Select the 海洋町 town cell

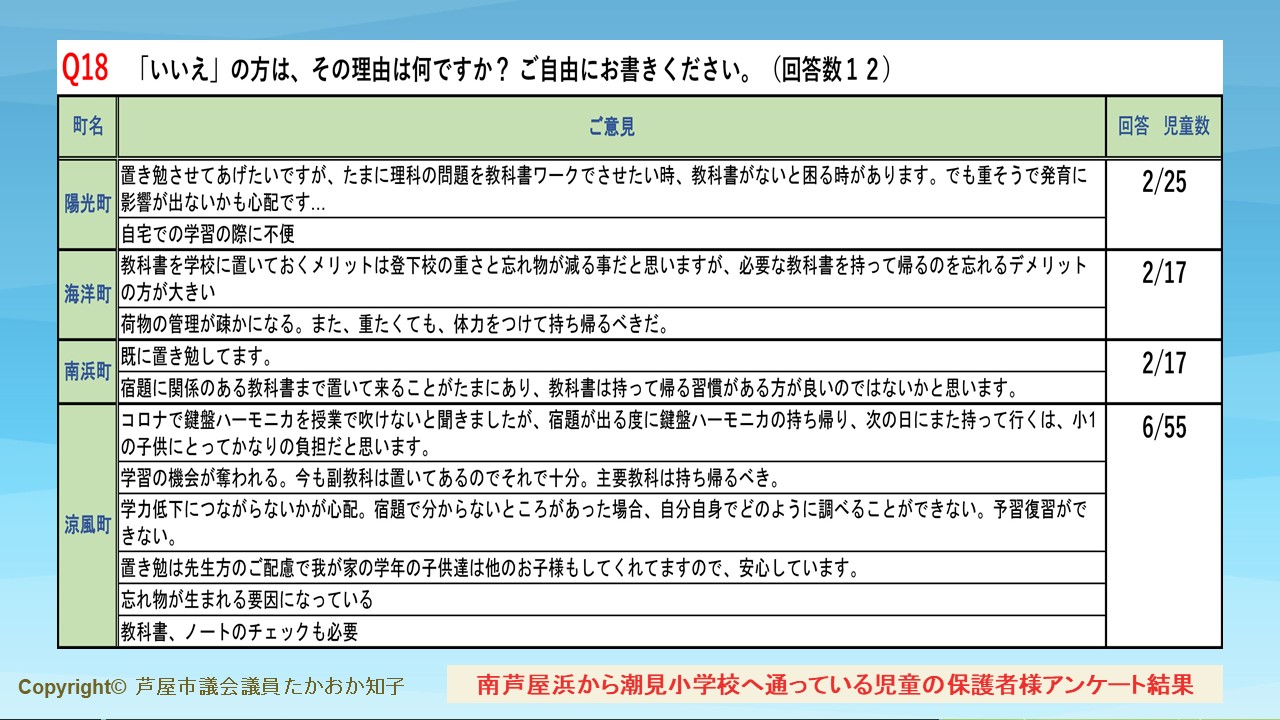(88, 295)
